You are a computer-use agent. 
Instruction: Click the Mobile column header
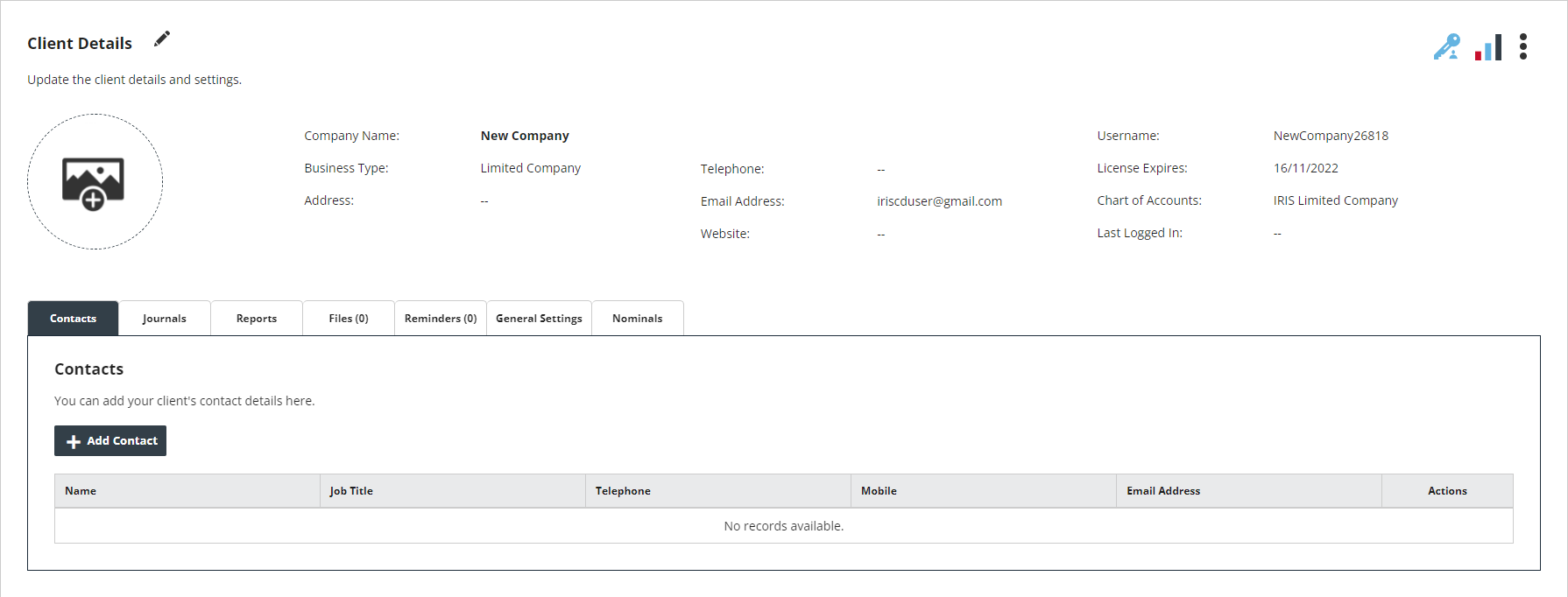pyautogui.click(x=879, y=491)
